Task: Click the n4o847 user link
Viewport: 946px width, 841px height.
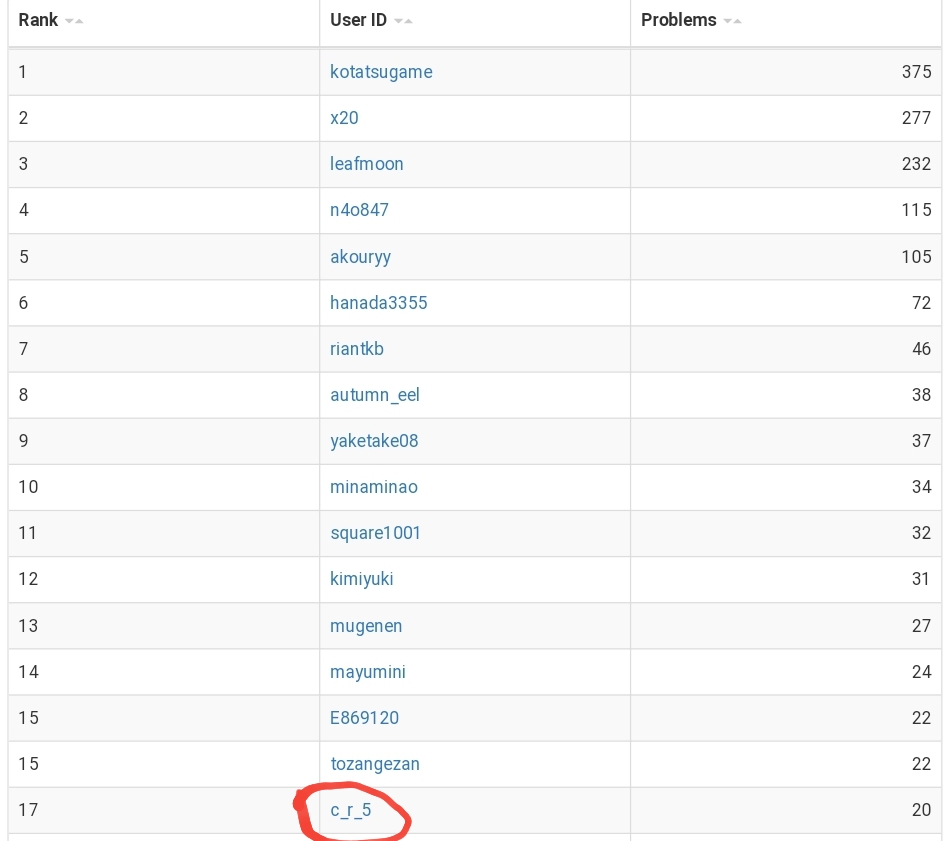Action: coord(359,210)
